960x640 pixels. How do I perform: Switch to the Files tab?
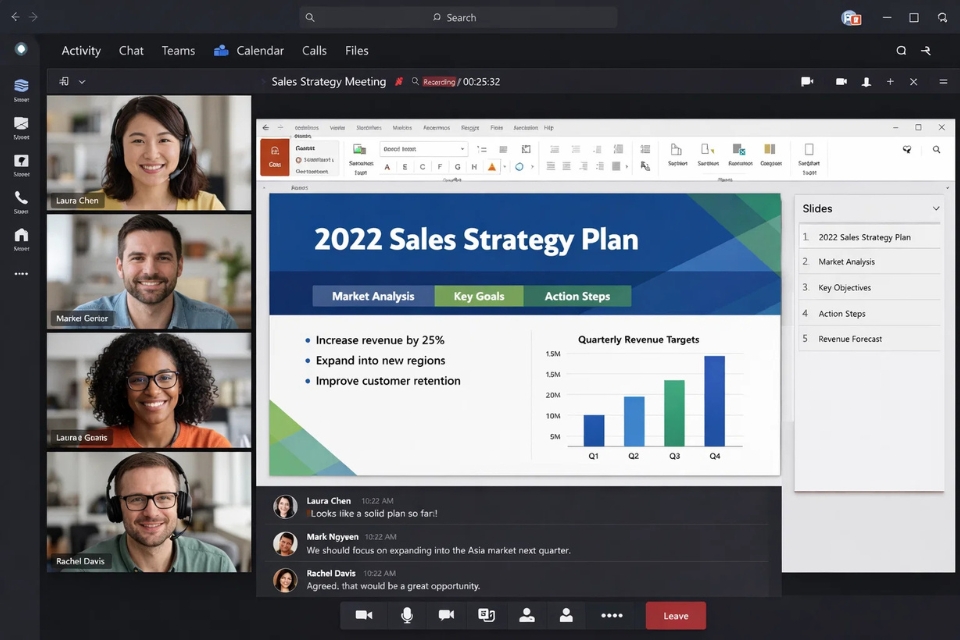(x=356, y=50)
